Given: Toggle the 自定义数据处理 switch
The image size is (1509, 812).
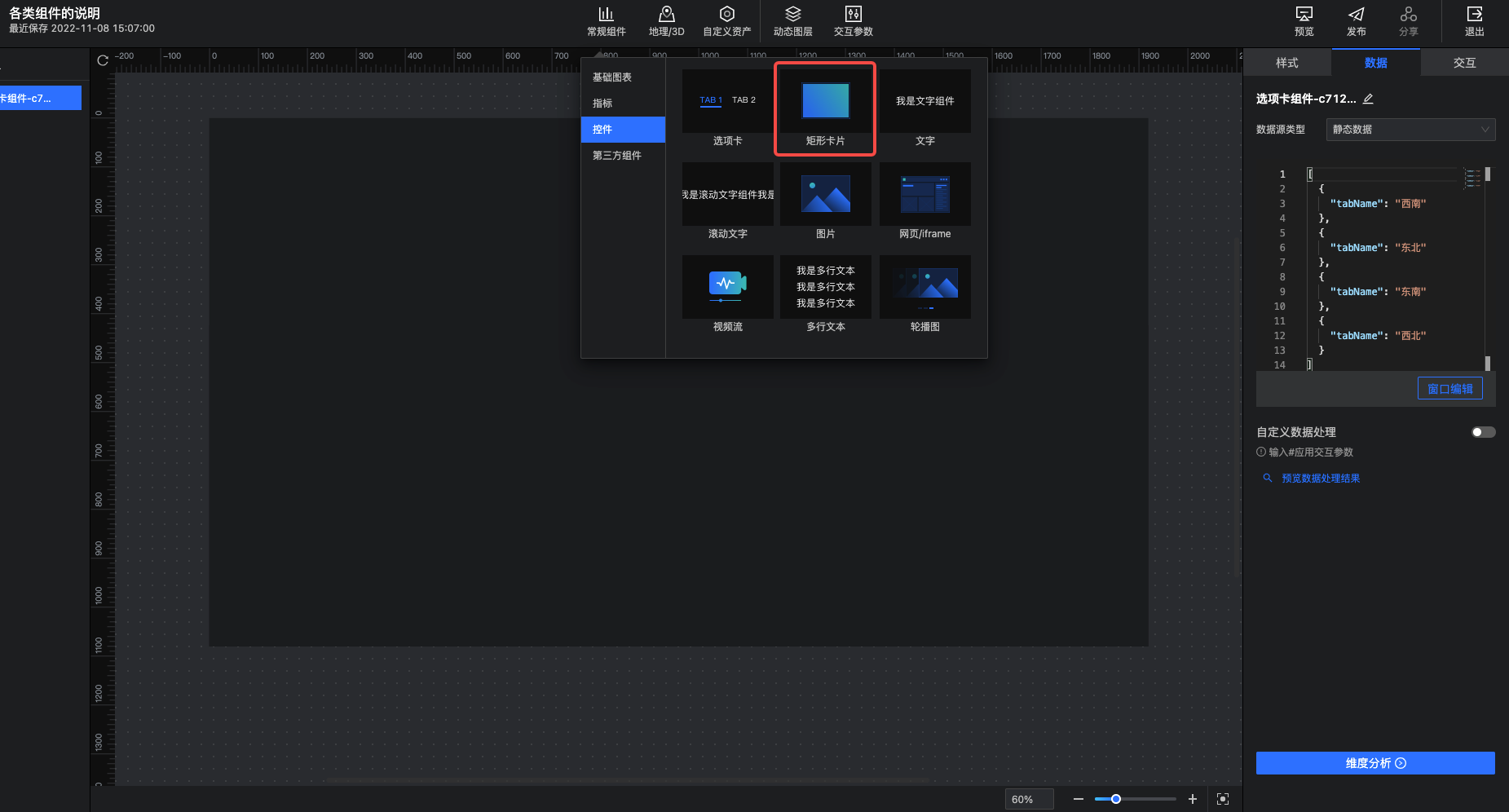Looking at the screenshot, I should tap(1483, 432).
